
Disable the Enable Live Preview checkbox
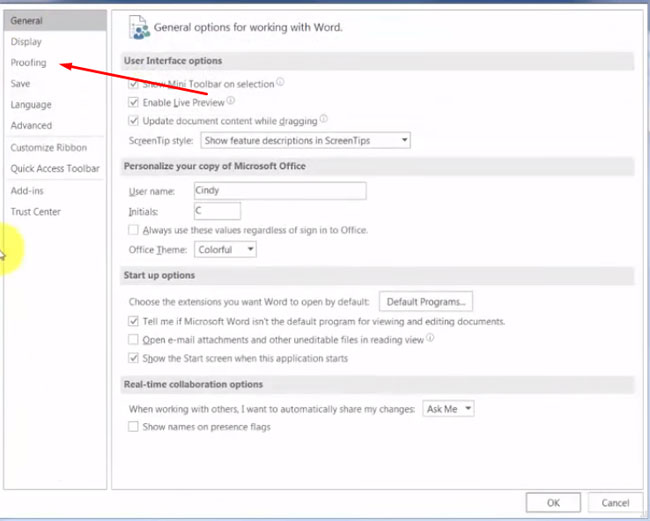tap(133, 102)
